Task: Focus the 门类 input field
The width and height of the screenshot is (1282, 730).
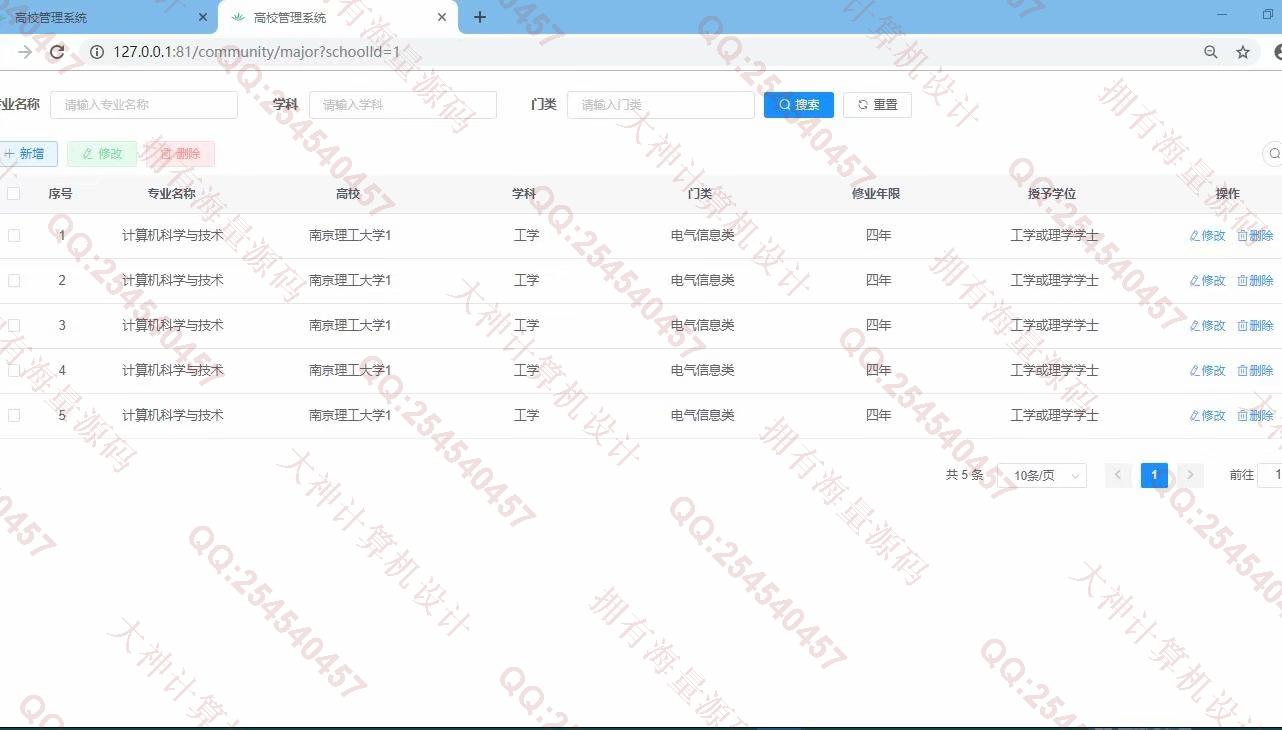Action: [661, 105]
